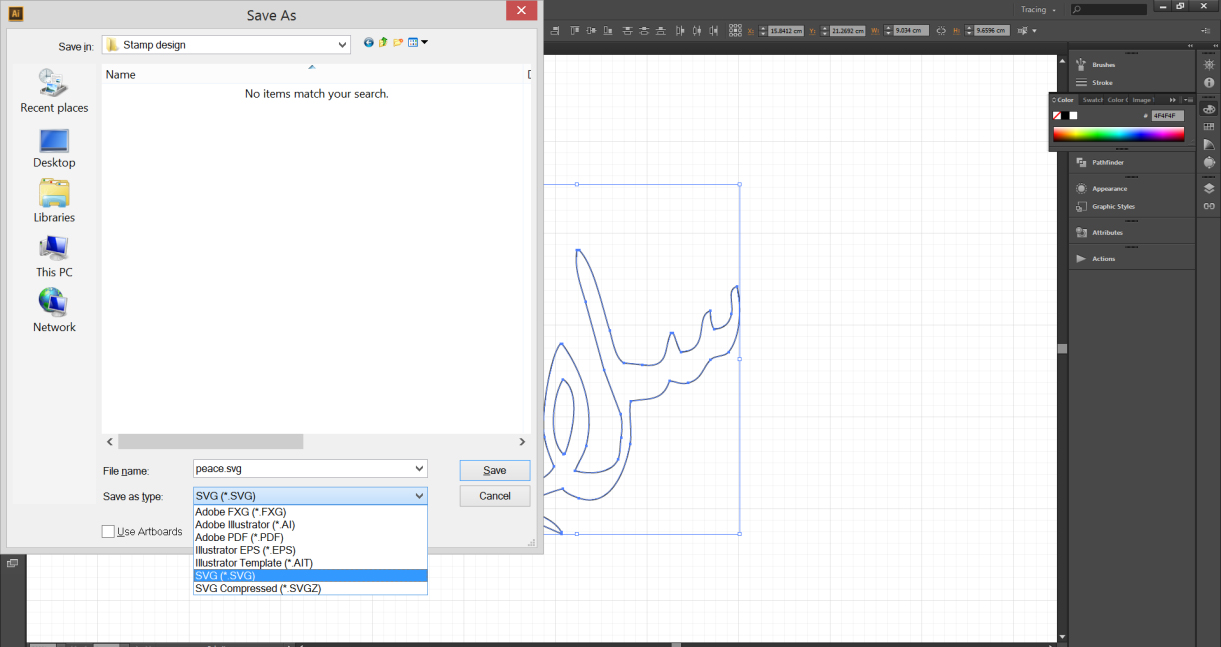Go up one folder level

click(x=383, y=42)
